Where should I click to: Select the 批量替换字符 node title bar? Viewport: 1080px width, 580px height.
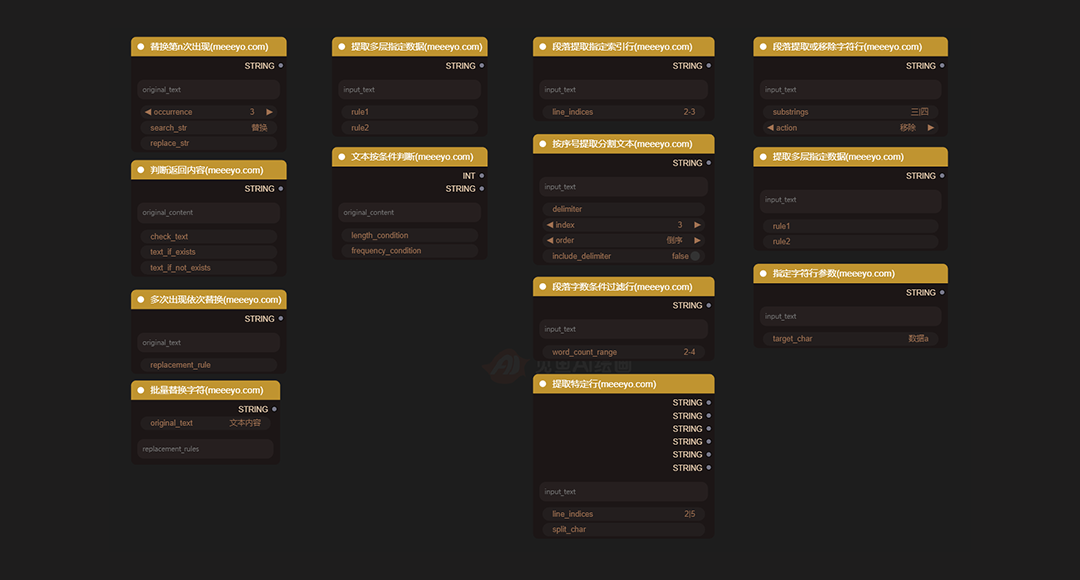point(205,390)
